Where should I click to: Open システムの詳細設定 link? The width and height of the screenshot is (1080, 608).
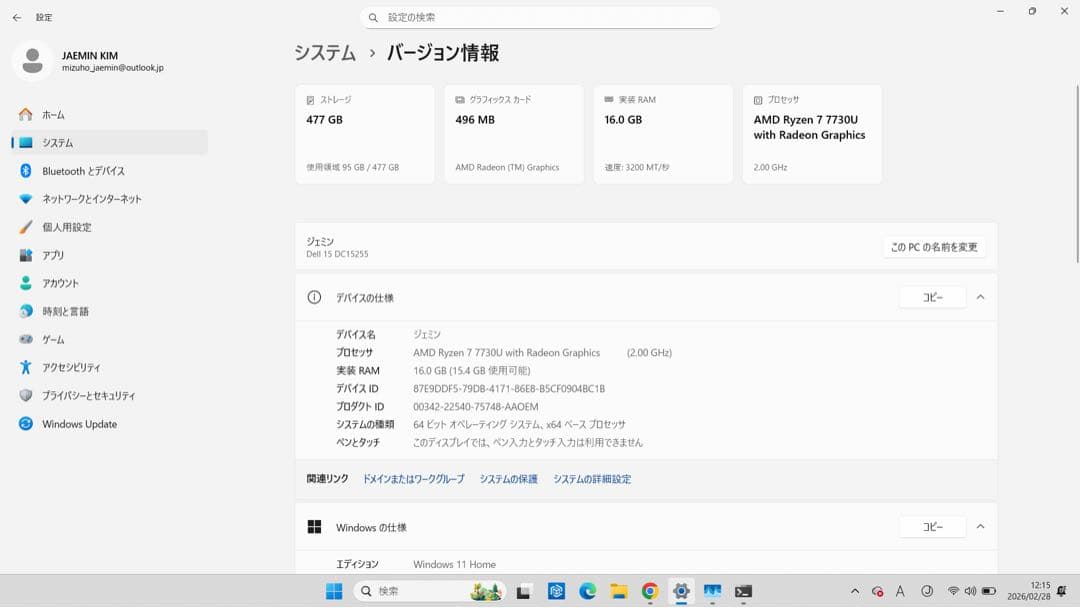(x=592, y=479)
